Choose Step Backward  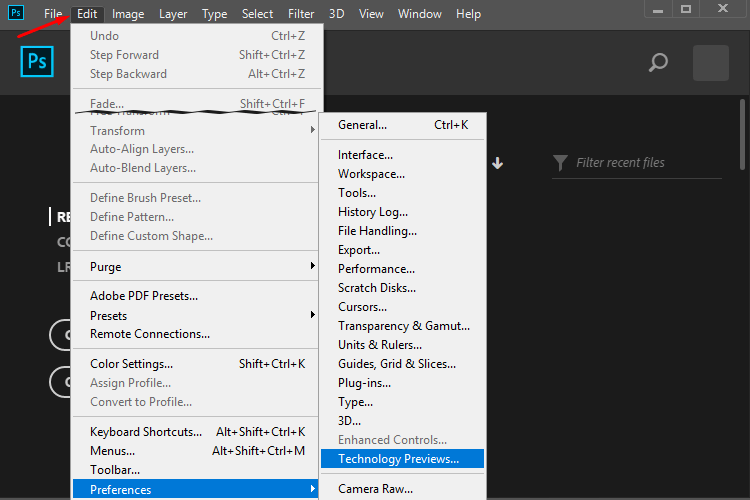click(195, 74)
